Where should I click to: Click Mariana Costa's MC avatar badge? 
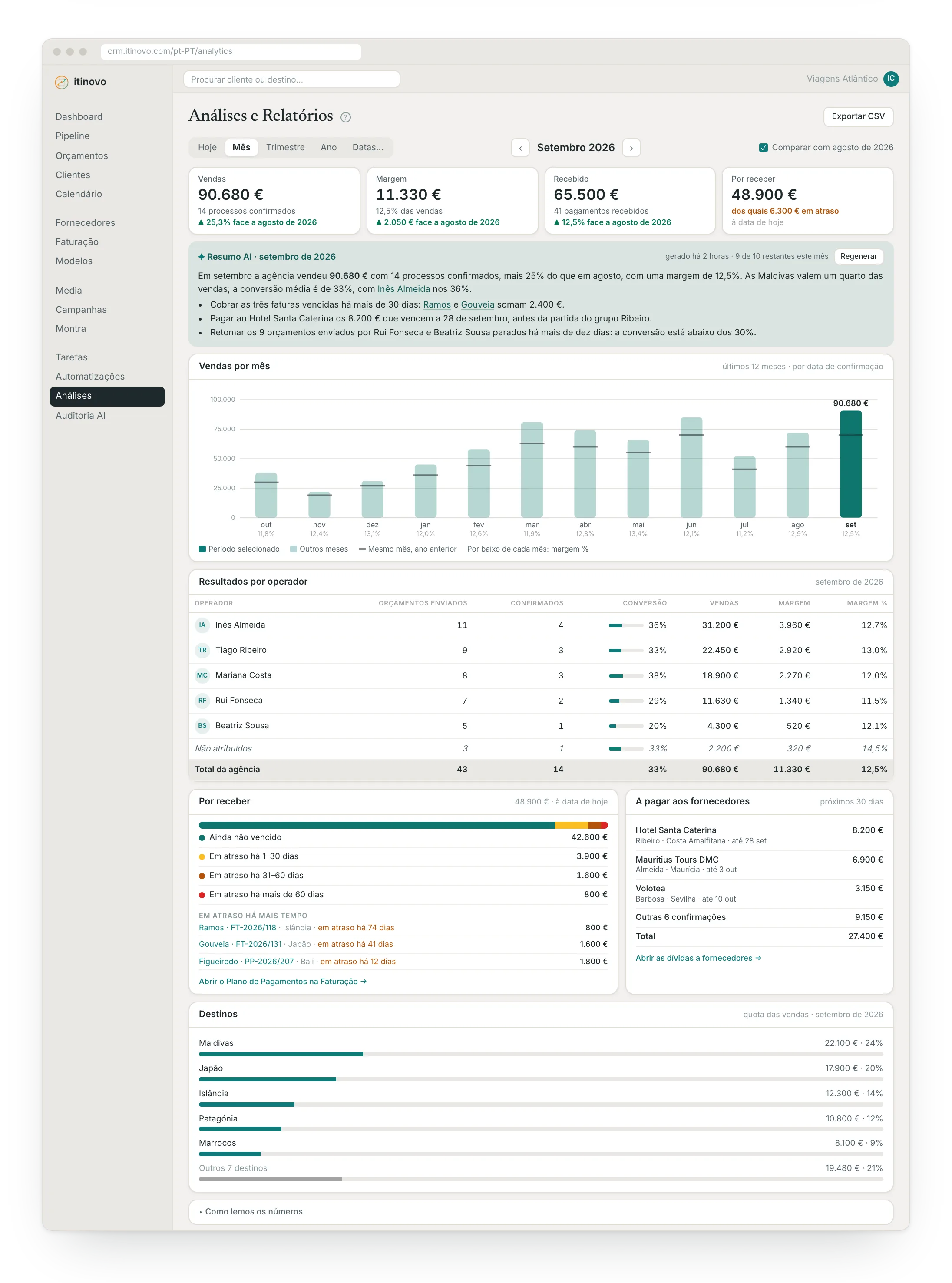(202, 675)
